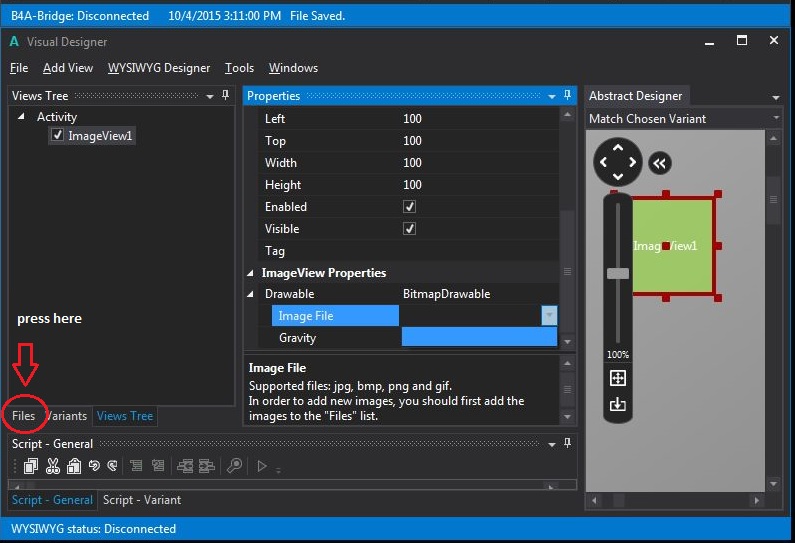Click the increase indent icon

(x=207, y=465)
